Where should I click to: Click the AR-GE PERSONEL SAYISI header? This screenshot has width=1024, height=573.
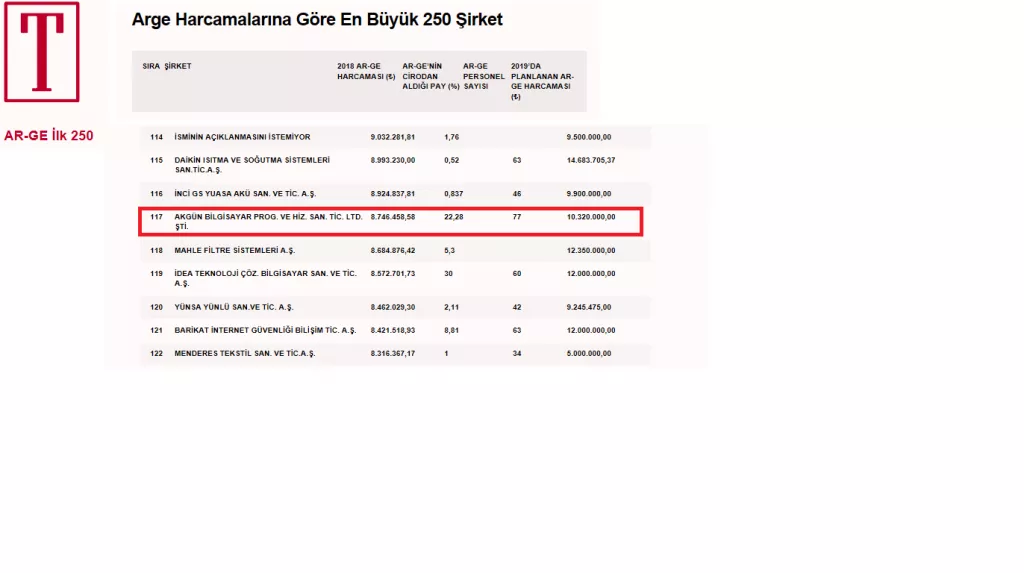tap(484, 76)
